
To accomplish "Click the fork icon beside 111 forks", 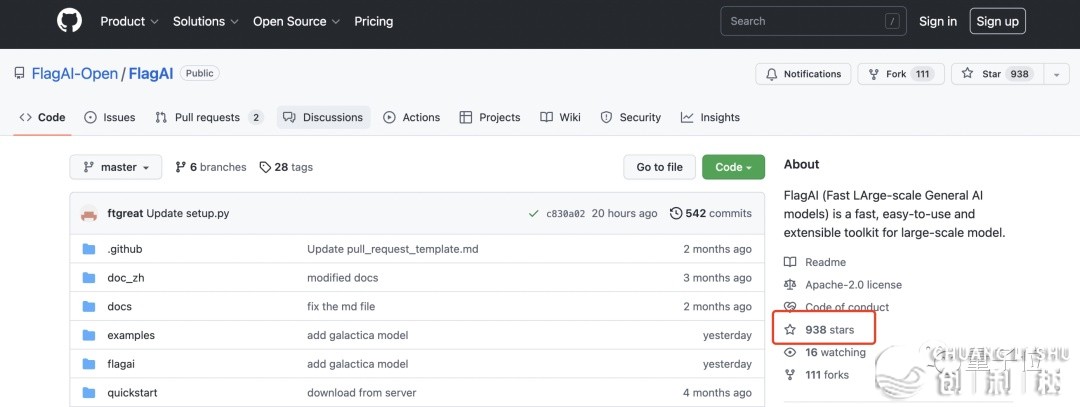I will pyautogui.click(x=790, y=375).
